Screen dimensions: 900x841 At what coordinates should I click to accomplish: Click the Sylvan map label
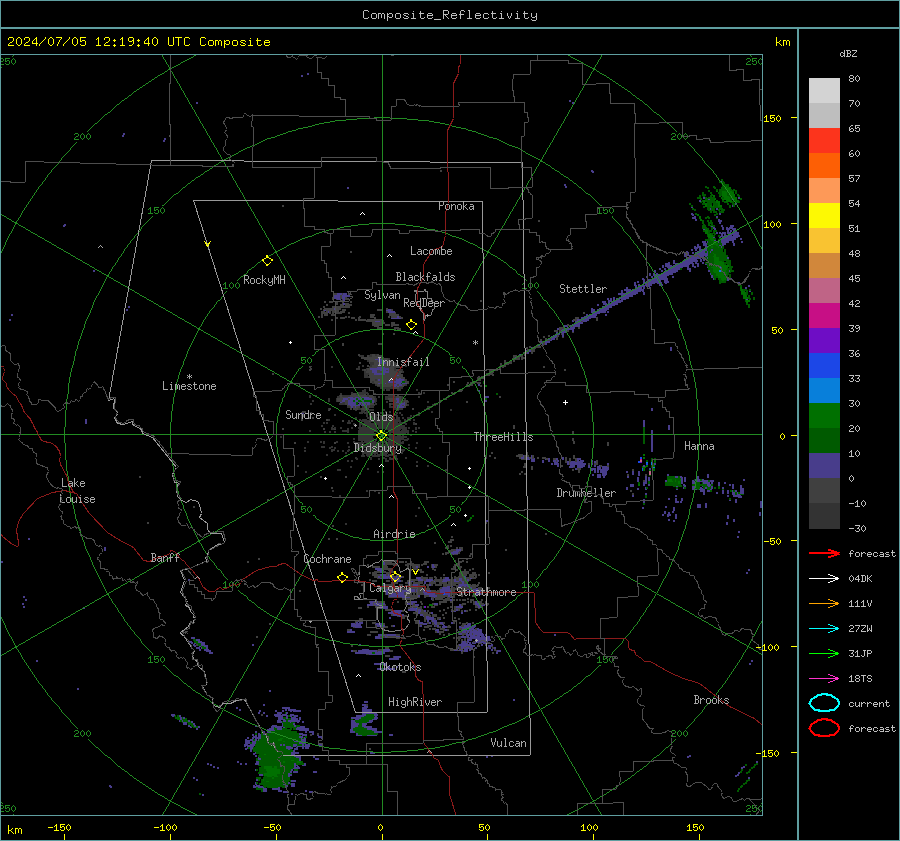[x=382, y=295]
